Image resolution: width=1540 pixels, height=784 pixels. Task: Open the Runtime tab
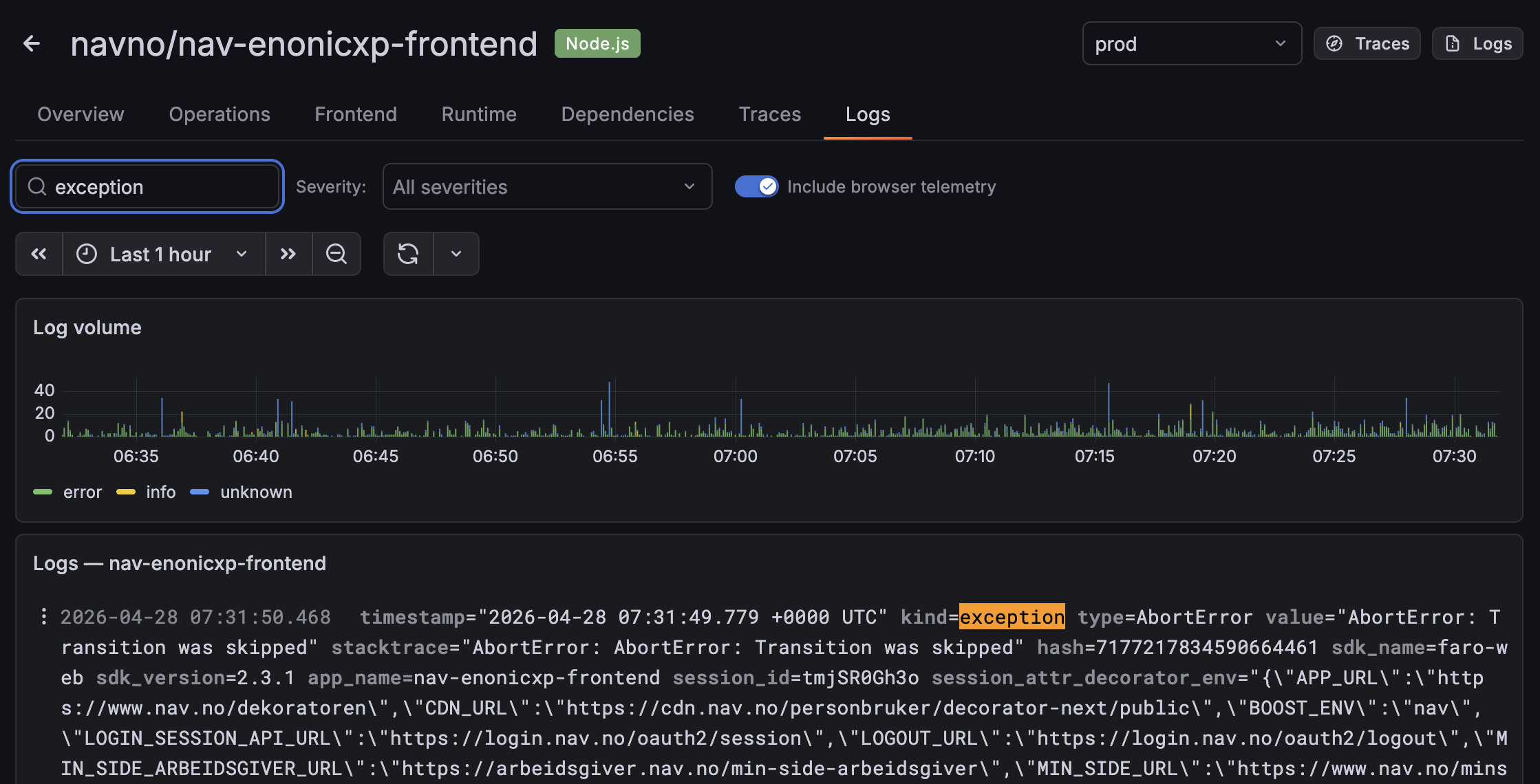click(478, 114)
